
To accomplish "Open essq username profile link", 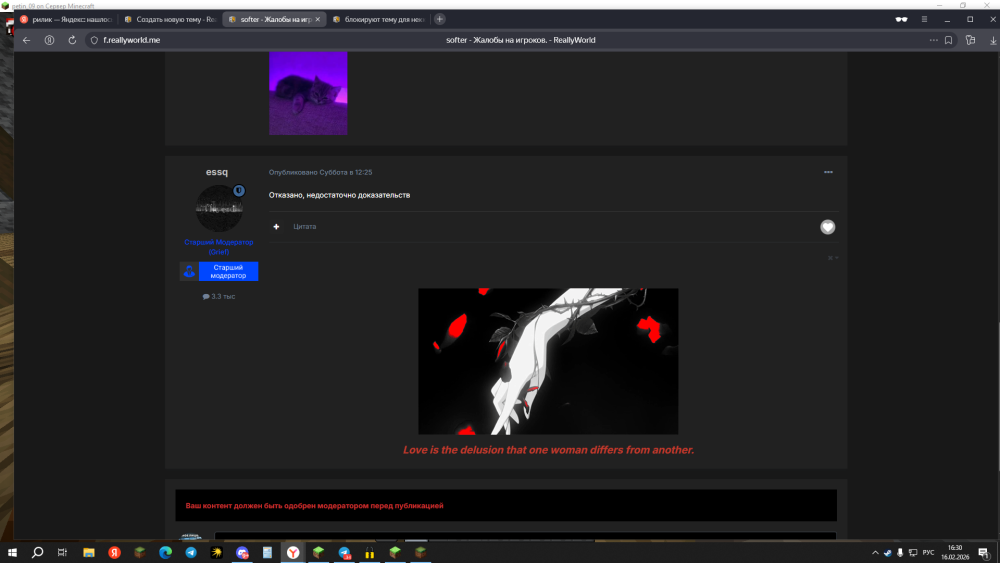I will [x=217, y=172].
